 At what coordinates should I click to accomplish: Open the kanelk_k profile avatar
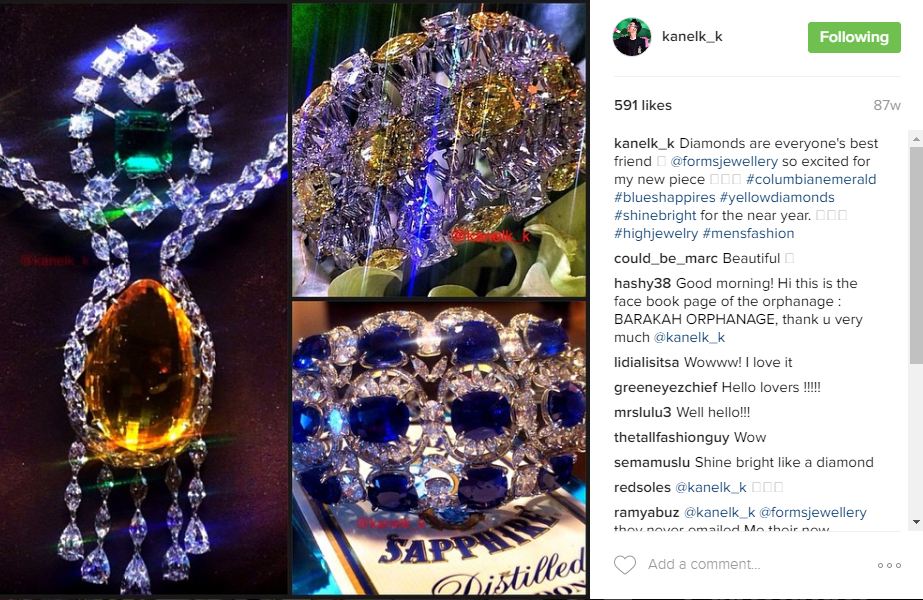click(632, 37)
